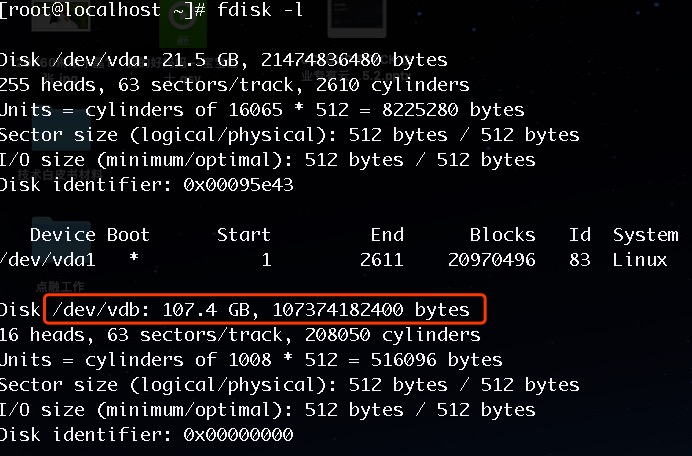The image size is (692, 456).
Task: Click the faint green file icon behind terminal
Action: click(183, 26)
